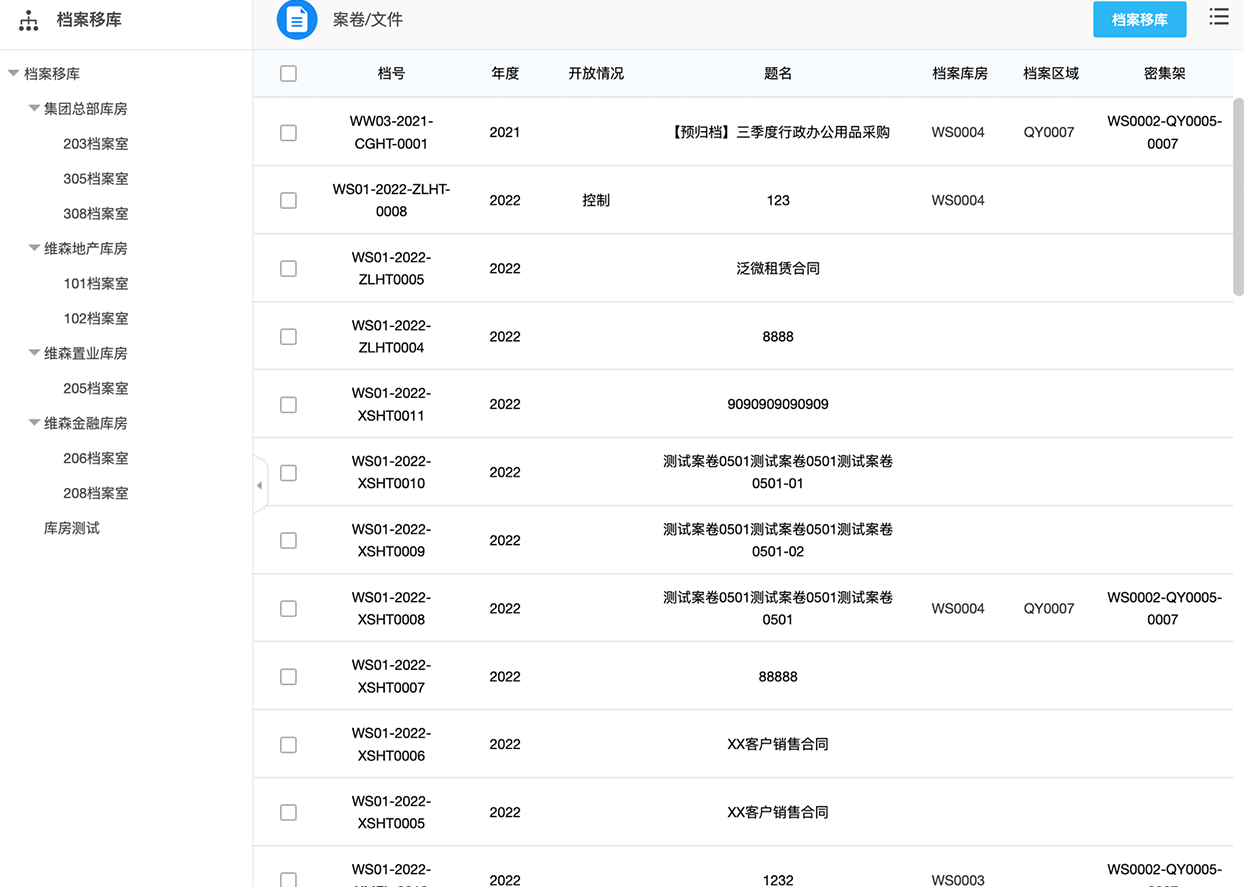This screenshot has height=887, width=1244.
Task: Collapse the 集团总部库房 tree node
Action: [x=34, y=108]
